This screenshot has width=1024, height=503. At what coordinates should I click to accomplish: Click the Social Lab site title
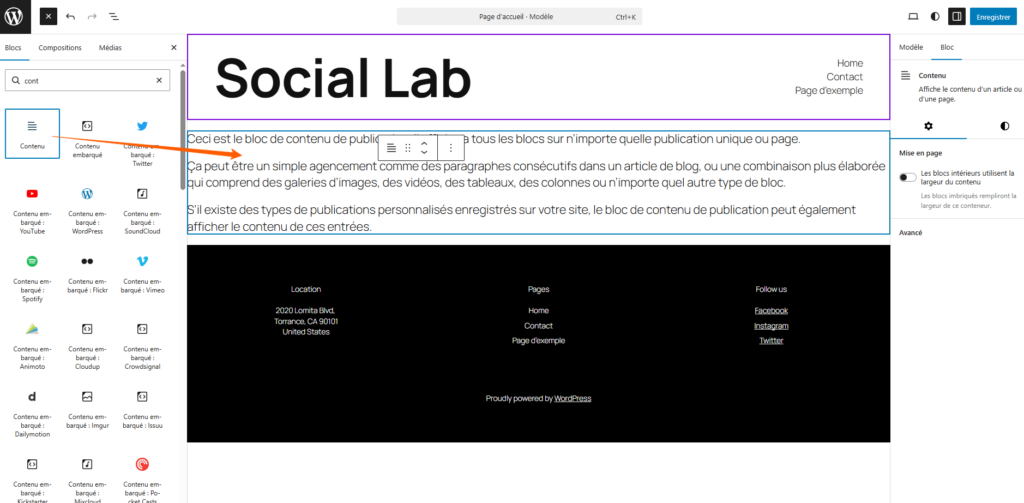(343, 77)
